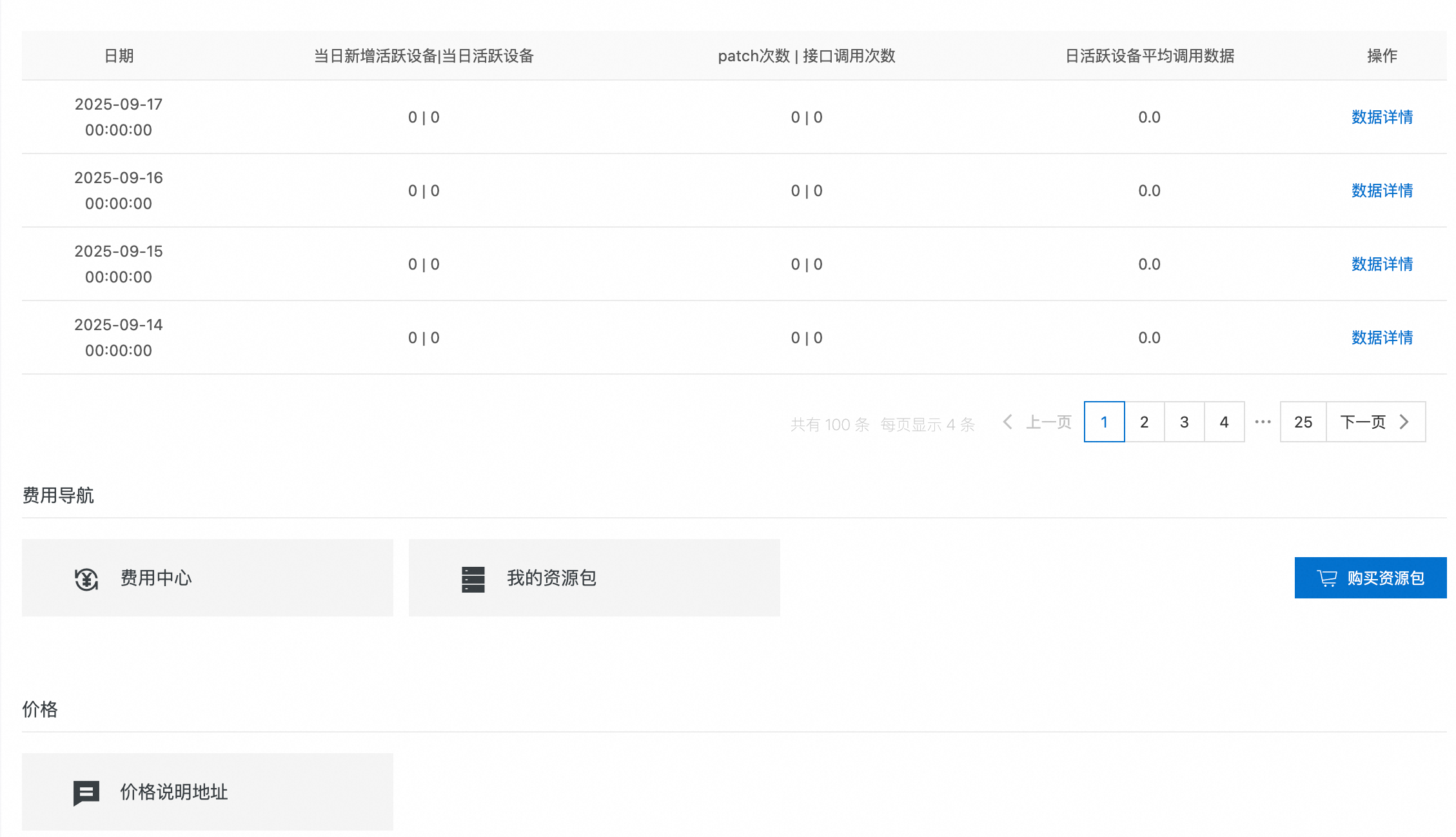Screen dimensions: 1456x837
Task: Open the 价格说明地址 card
Action: 207,792
